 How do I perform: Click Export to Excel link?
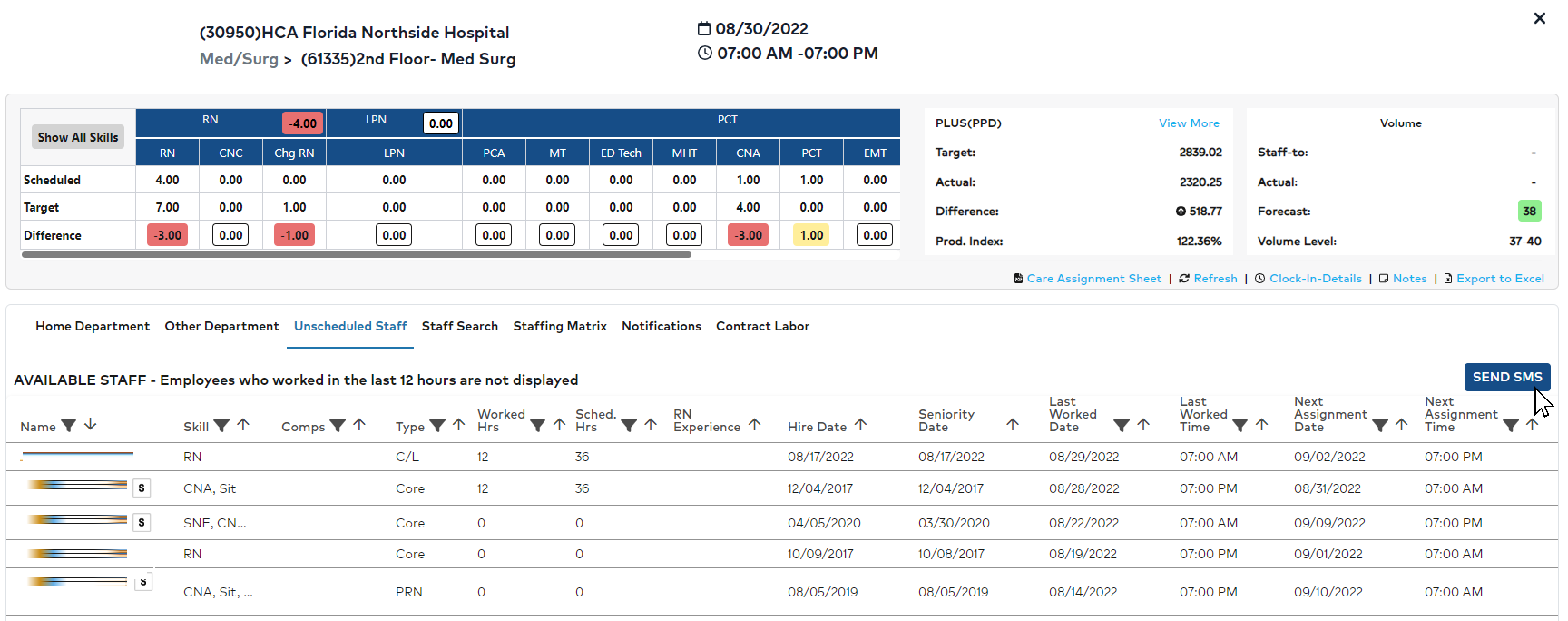(1500, 279)
